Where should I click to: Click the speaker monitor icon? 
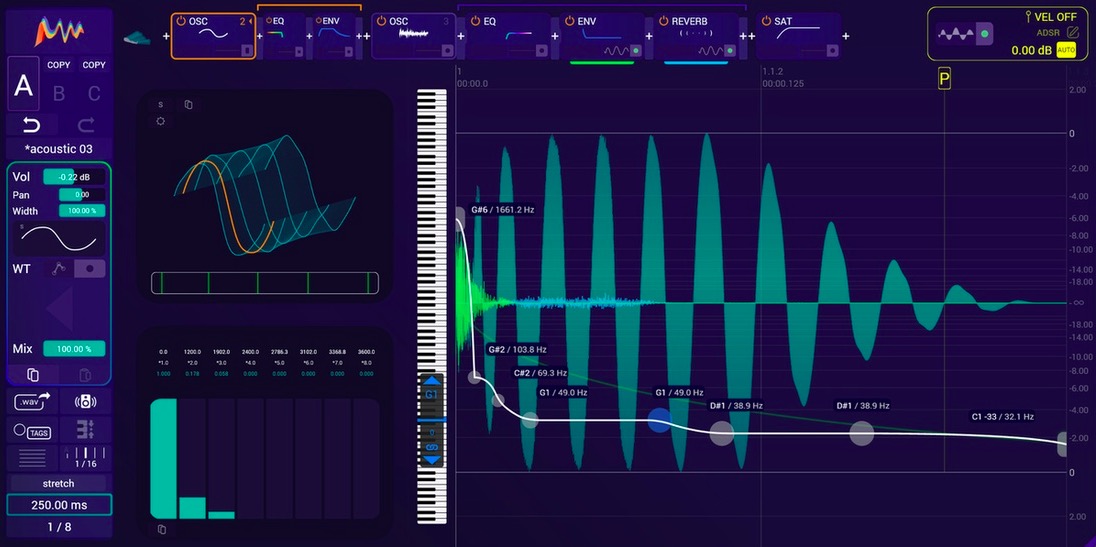pos(85,402)
